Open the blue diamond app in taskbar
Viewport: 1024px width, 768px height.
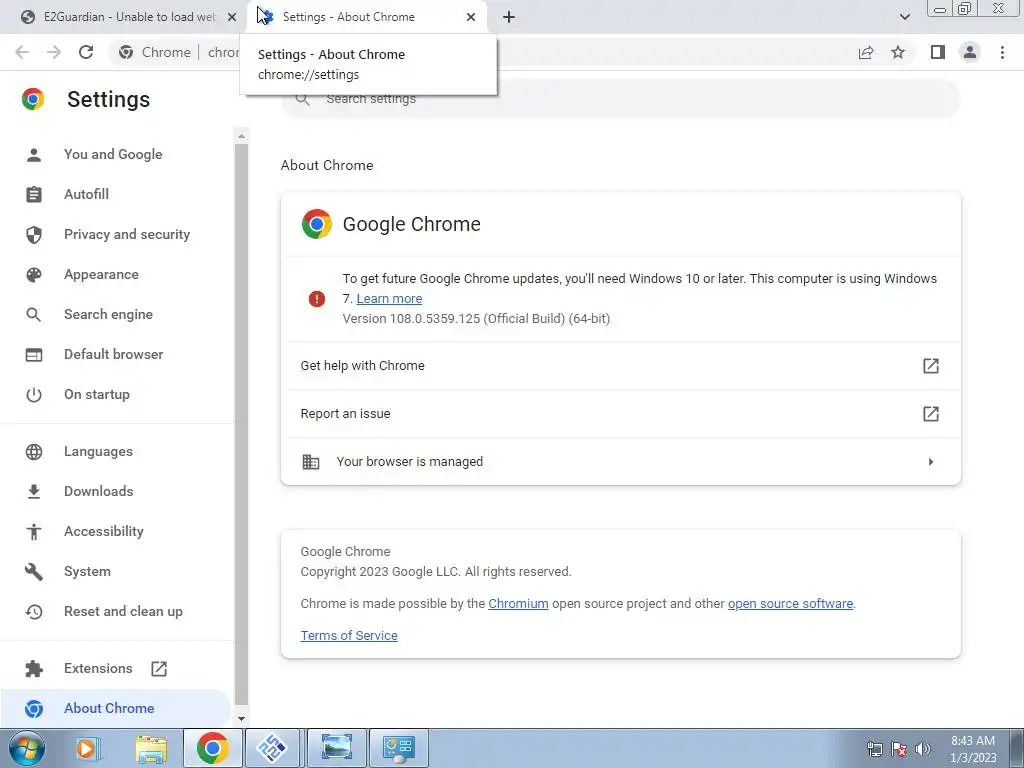pyautogui.click(x=272, y=748)
